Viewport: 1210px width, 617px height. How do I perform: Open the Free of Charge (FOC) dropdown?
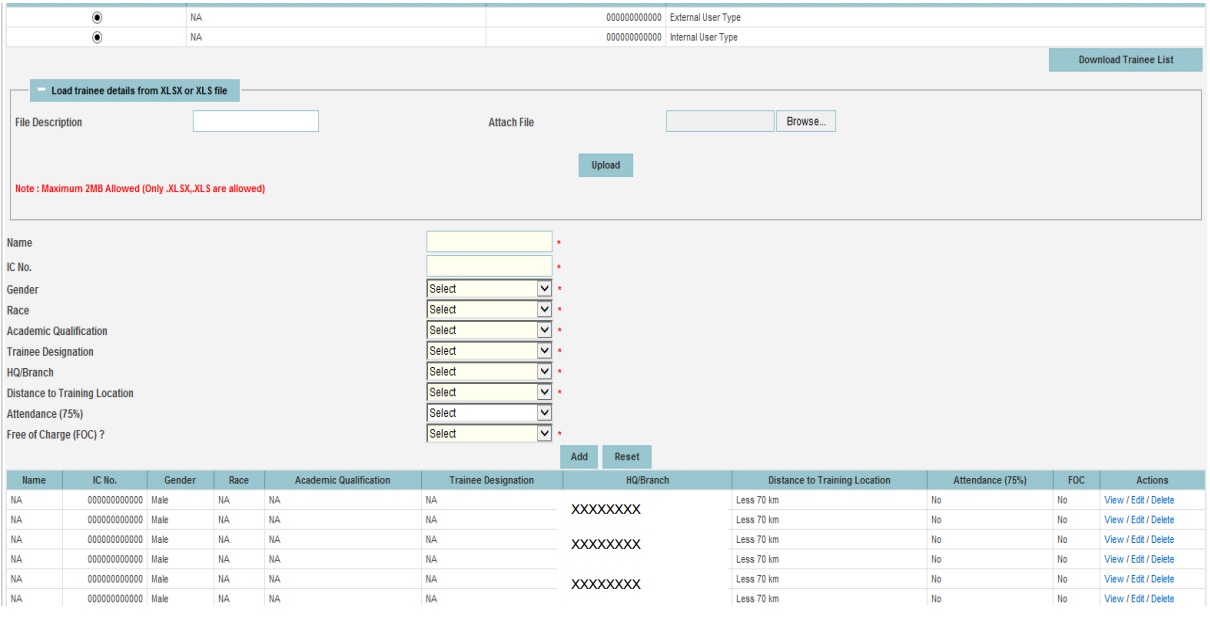546,433
